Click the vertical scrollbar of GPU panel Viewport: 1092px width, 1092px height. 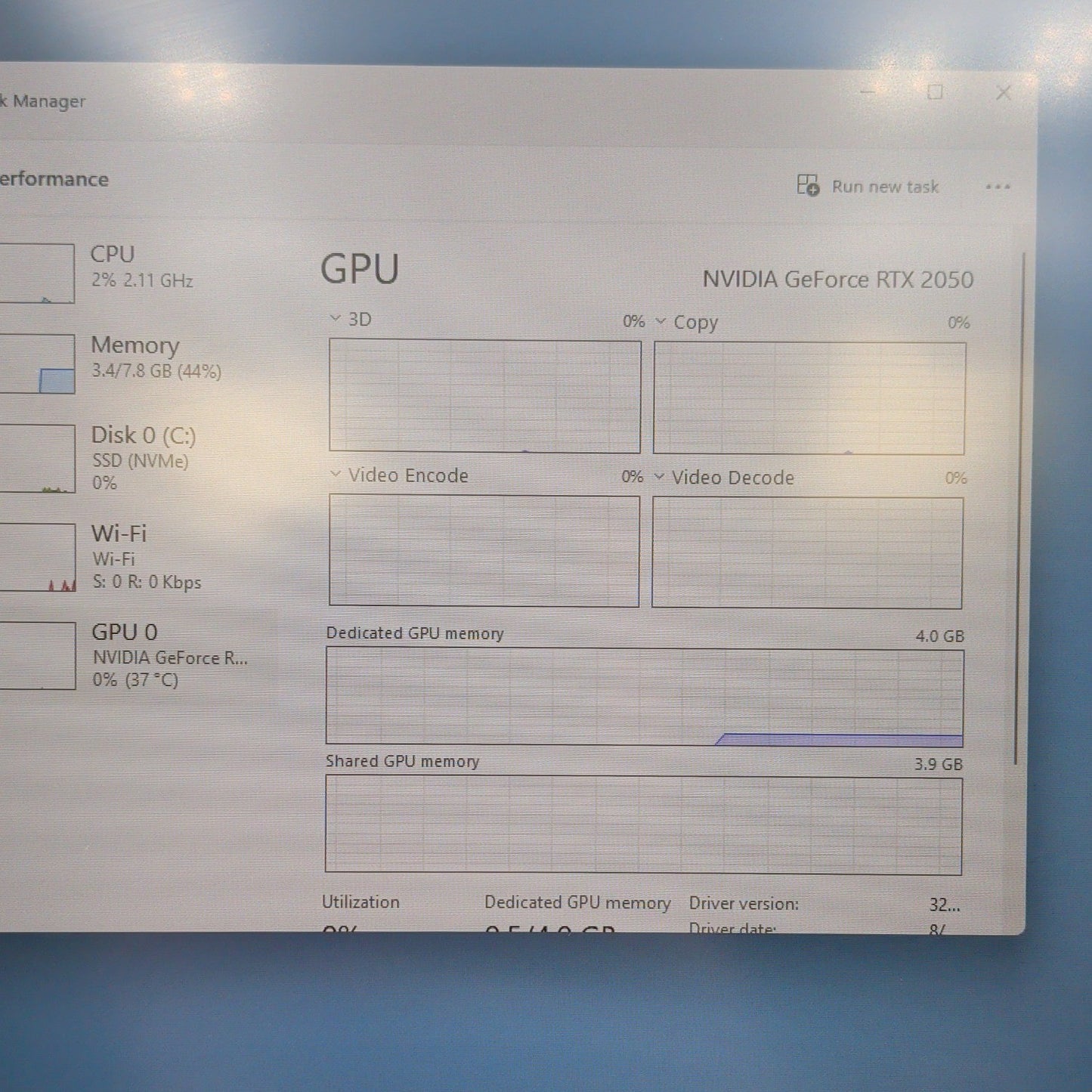tap(1019, 508)
